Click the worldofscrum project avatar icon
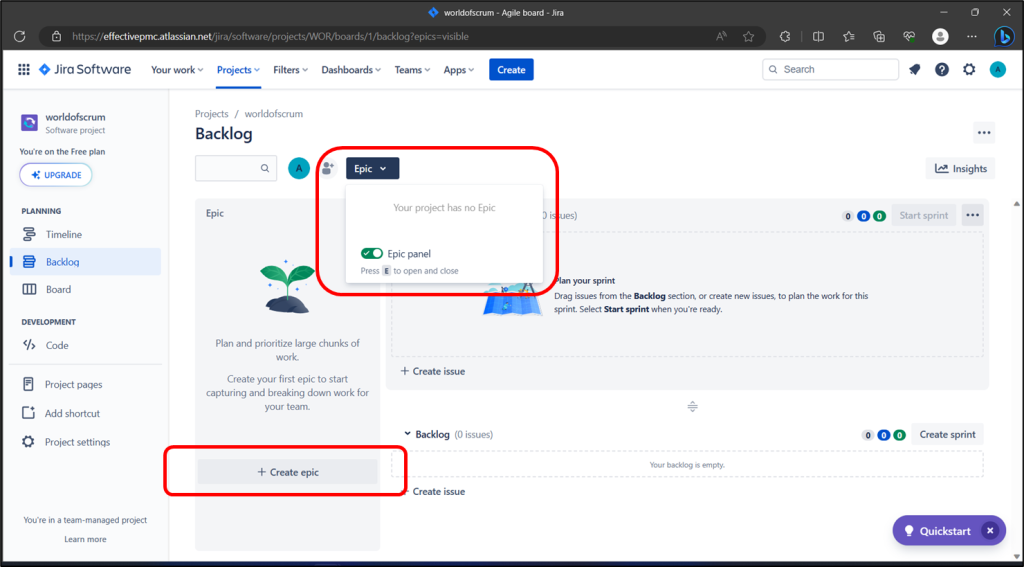This screenshot has width=1024, height=567. tap(29, 123)
